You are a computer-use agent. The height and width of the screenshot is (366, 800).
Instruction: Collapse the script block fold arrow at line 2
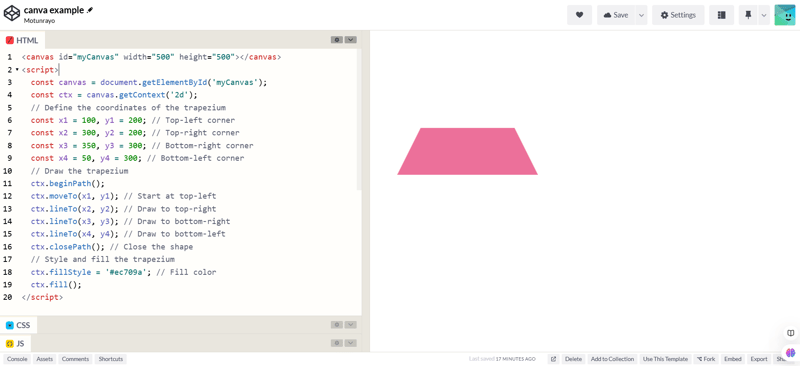click(17, 70)
